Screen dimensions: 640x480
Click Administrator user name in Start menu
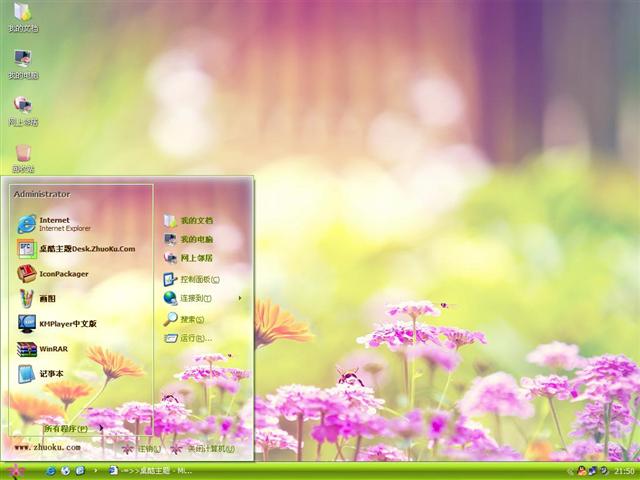[42, 194]
